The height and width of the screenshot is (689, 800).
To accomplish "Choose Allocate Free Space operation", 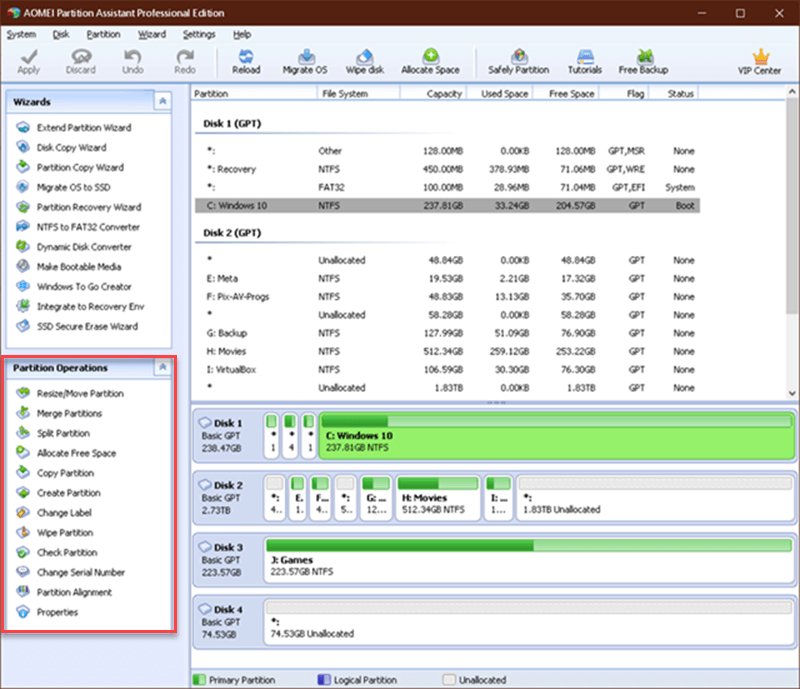I will (77, 453).
